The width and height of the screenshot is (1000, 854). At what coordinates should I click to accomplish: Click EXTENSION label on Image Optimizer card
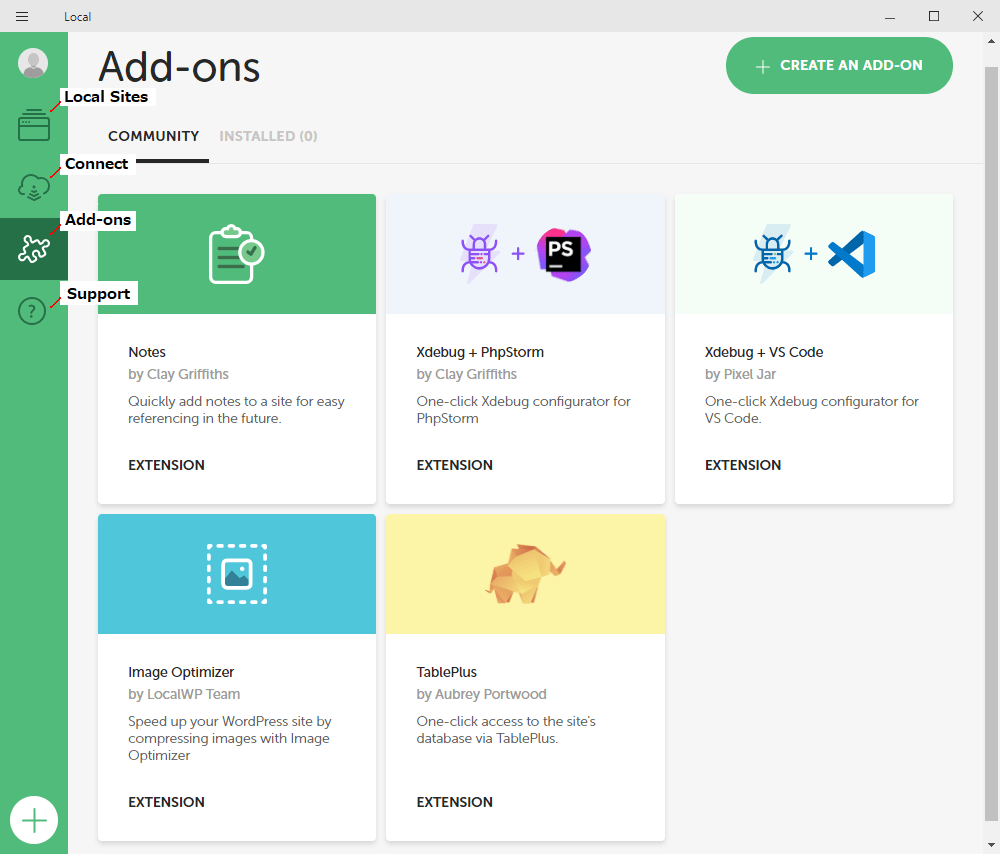[x=166, y=802]
